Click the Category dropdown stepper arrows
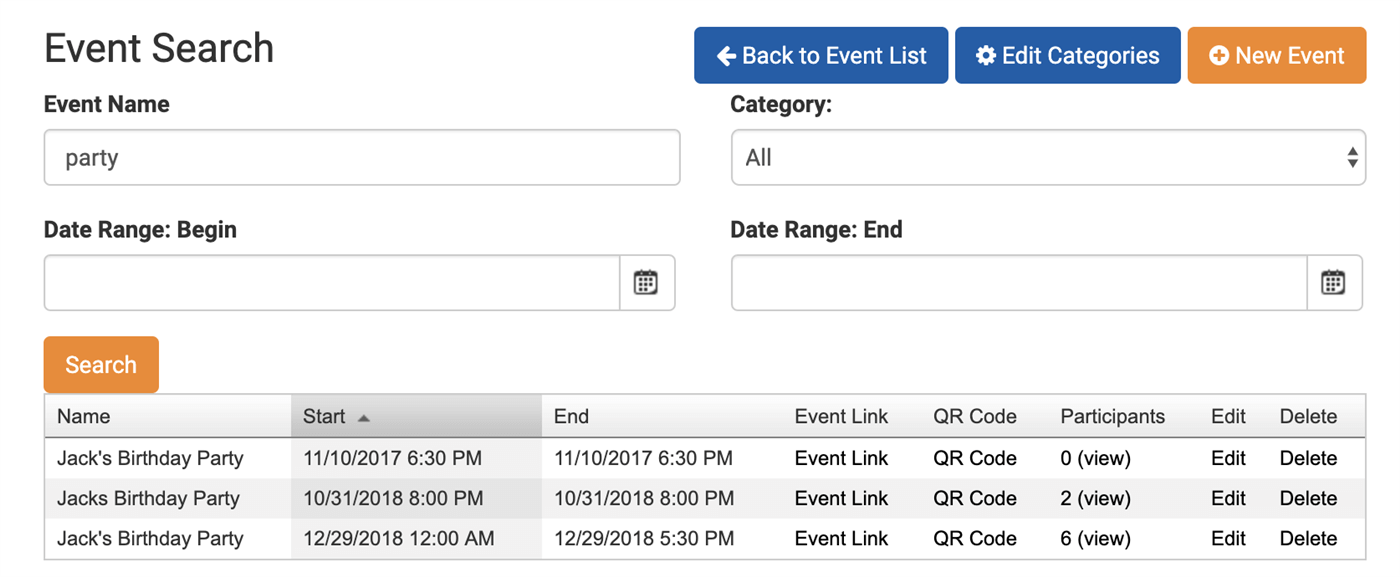This screenshot has height=577, width=1400. click(1352, 157)
